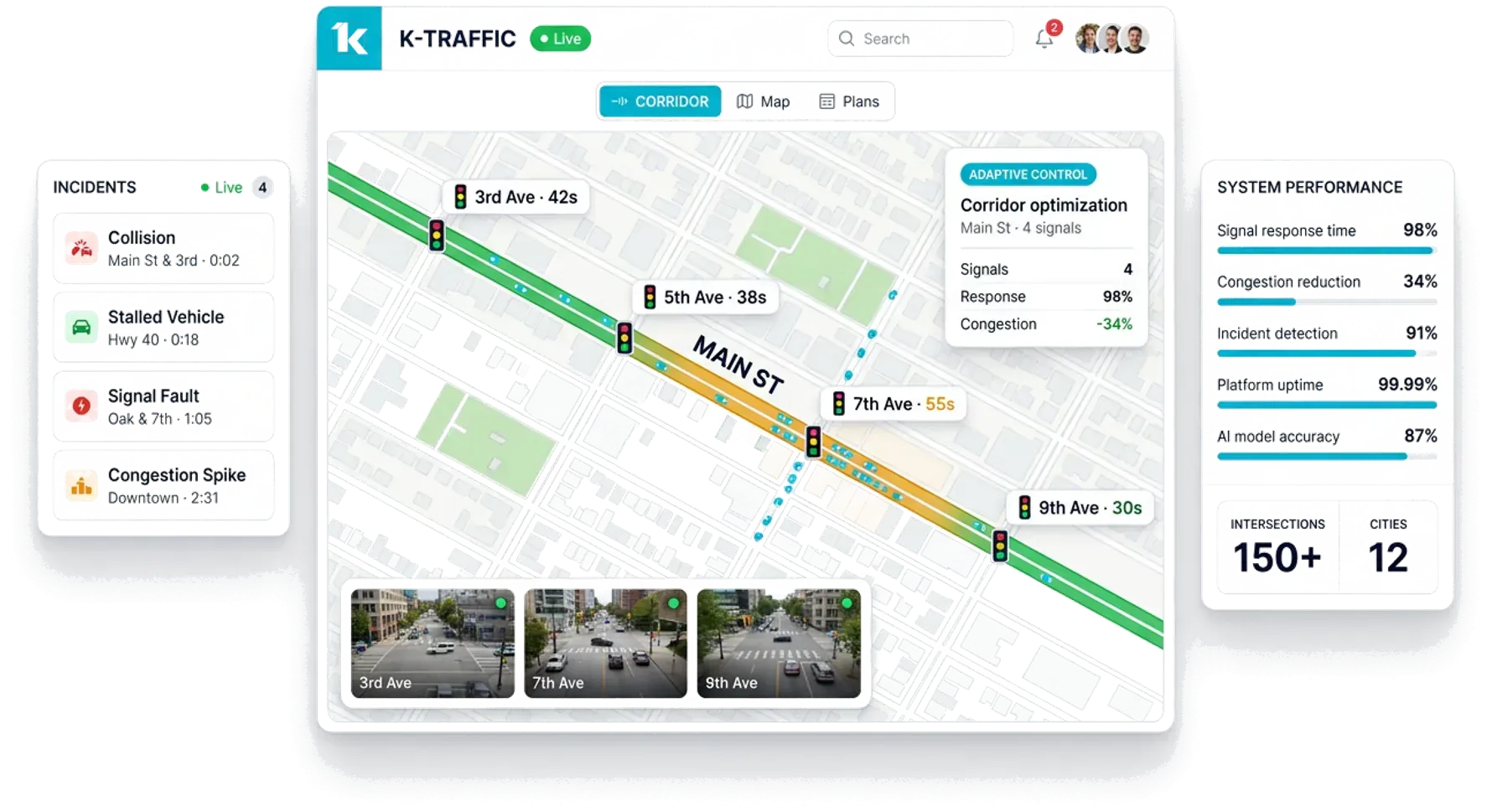This screenshot has width=1487, height=812.
Task: Click the Congestion Spike chart icon
Action: coord(81,486)
